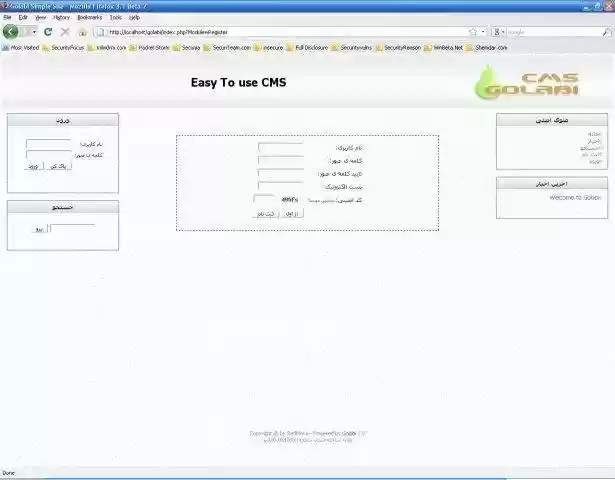Click the registration form reset button

point(292,214)
